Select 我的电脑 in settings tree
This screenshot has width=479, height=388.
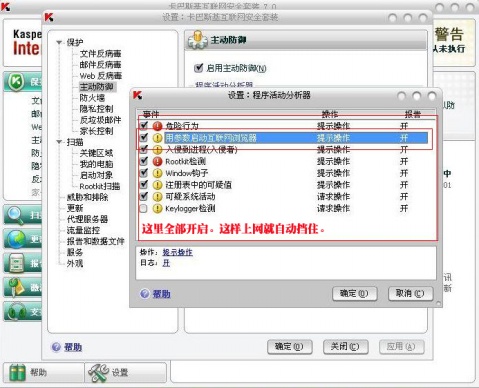point(96,164)
